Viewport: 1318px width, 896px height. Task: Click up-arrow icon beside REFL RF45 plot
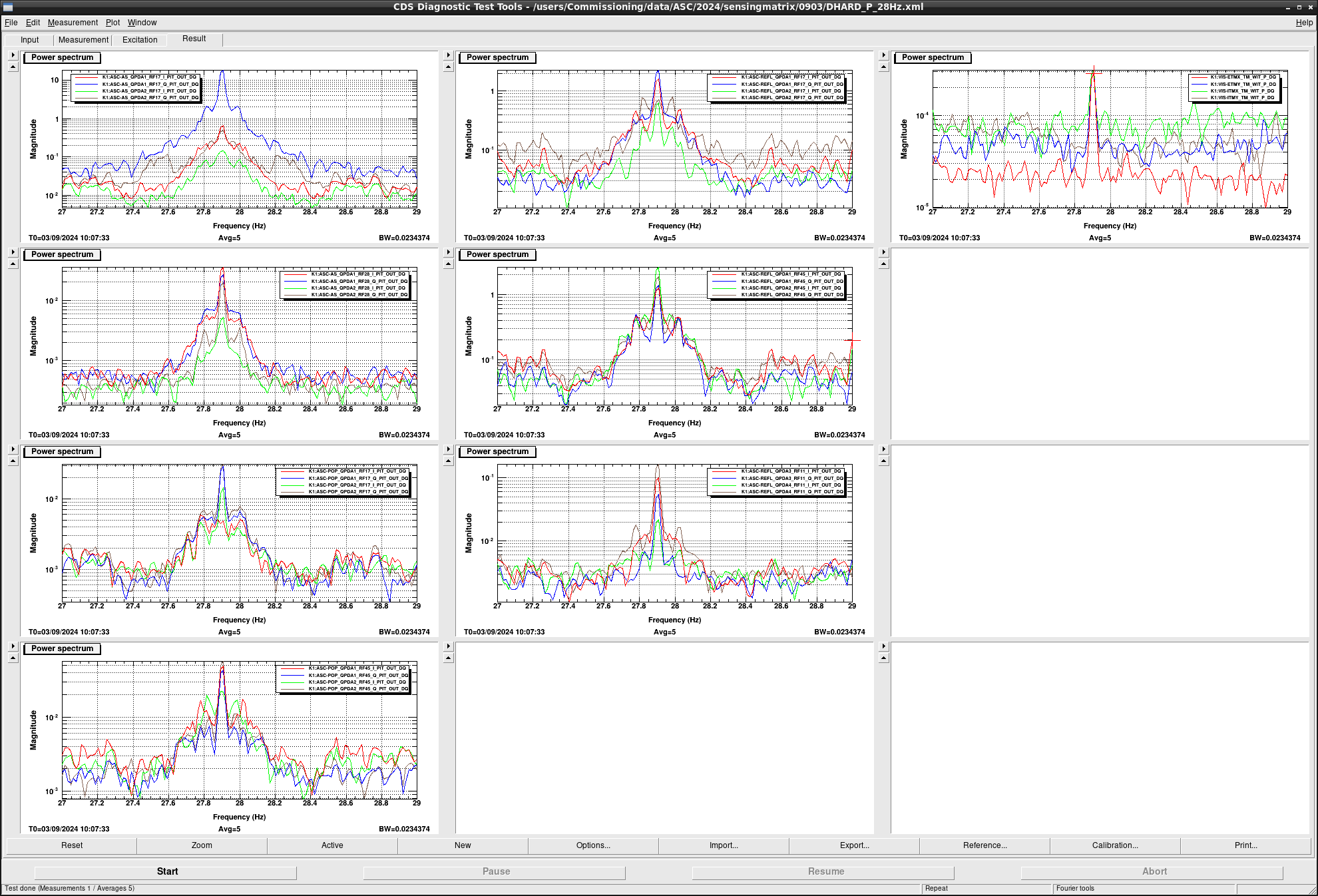point(448,264)
